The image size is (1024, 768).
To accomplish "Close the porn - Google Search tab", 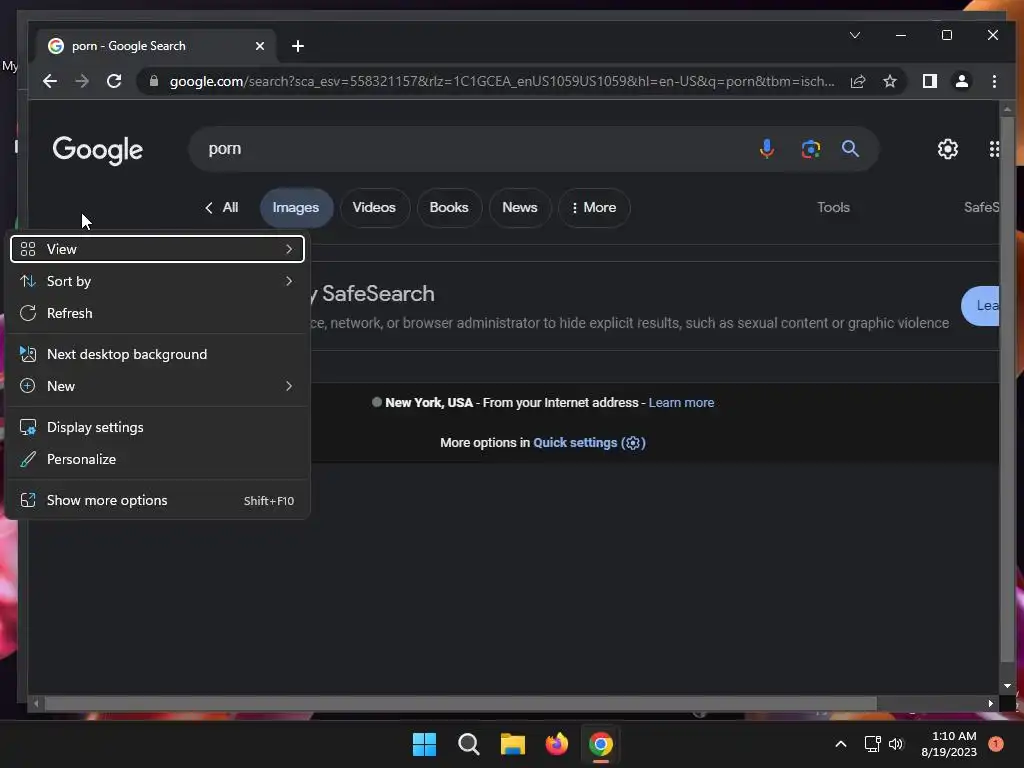I will (x=260, y=46).
